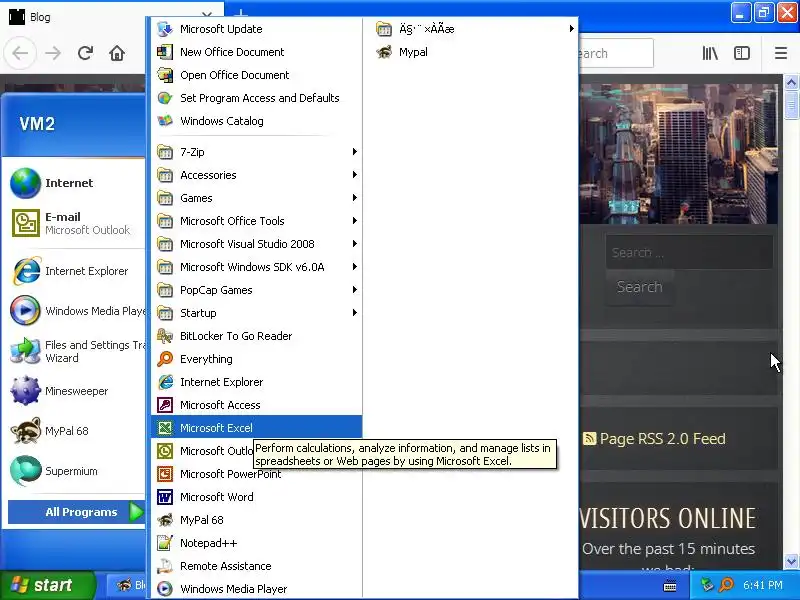Click the Everything search icon in programs list
This screenshot has height=600, width=800.
click(165, 359)
